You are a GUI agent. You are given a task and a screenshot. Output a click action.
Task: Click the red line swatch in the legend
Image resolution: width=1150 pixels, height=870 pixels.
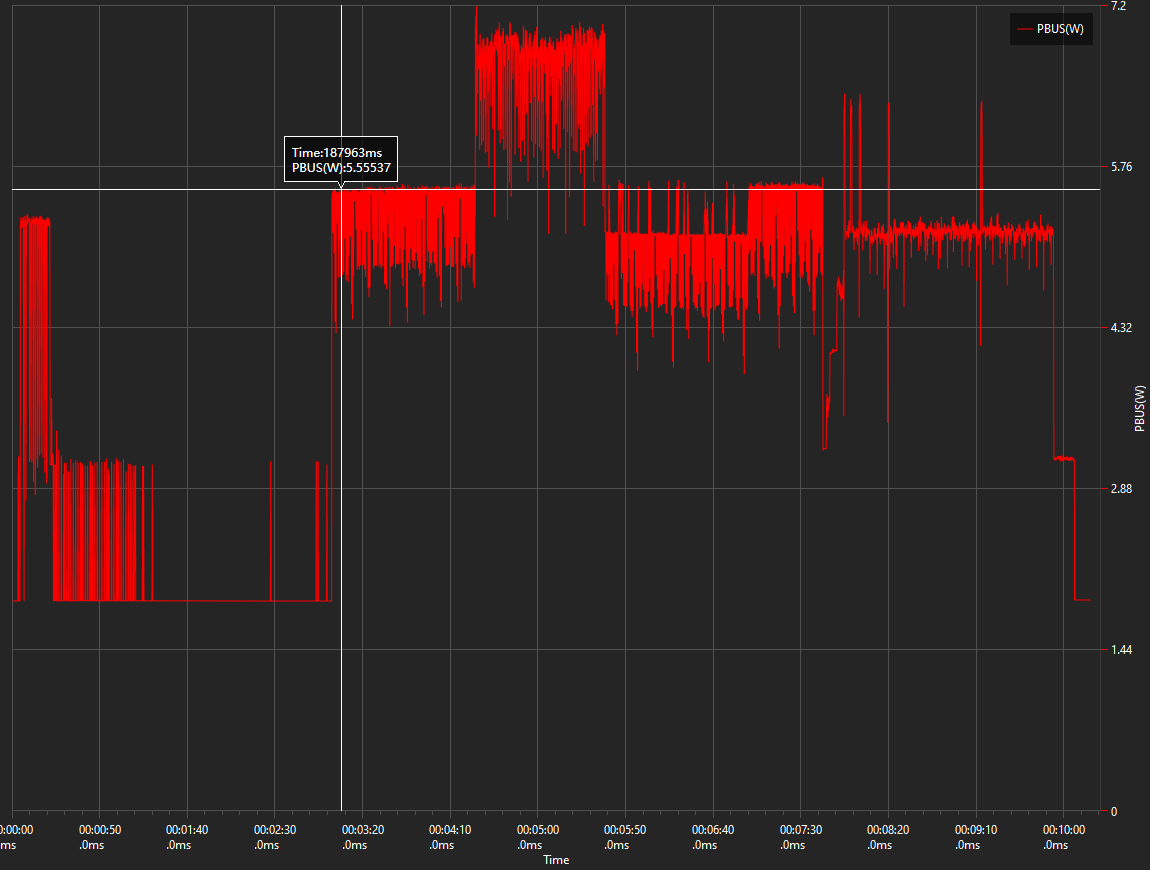click(x=1024, y=29)
